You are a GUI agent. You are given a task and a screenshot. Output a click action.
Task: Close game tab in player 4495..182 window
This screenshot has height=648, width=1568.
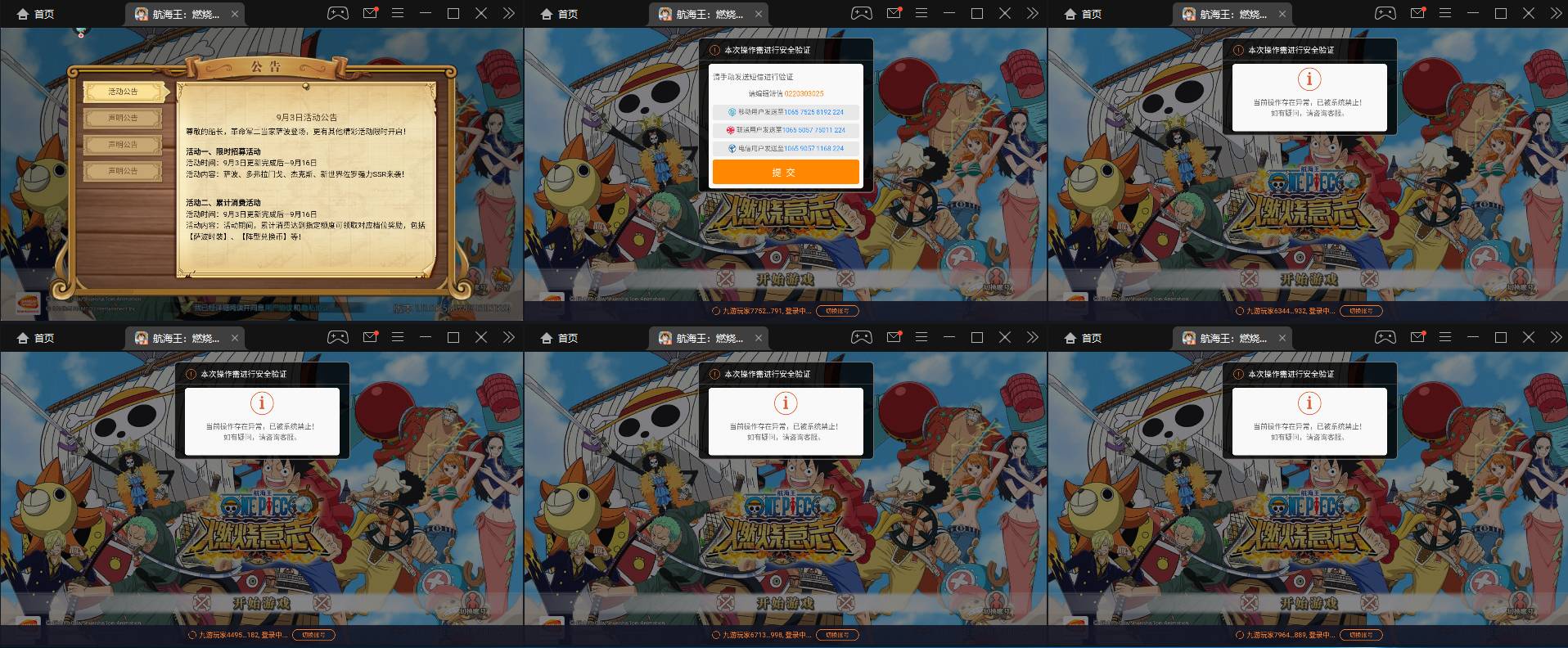click(235, 337)
